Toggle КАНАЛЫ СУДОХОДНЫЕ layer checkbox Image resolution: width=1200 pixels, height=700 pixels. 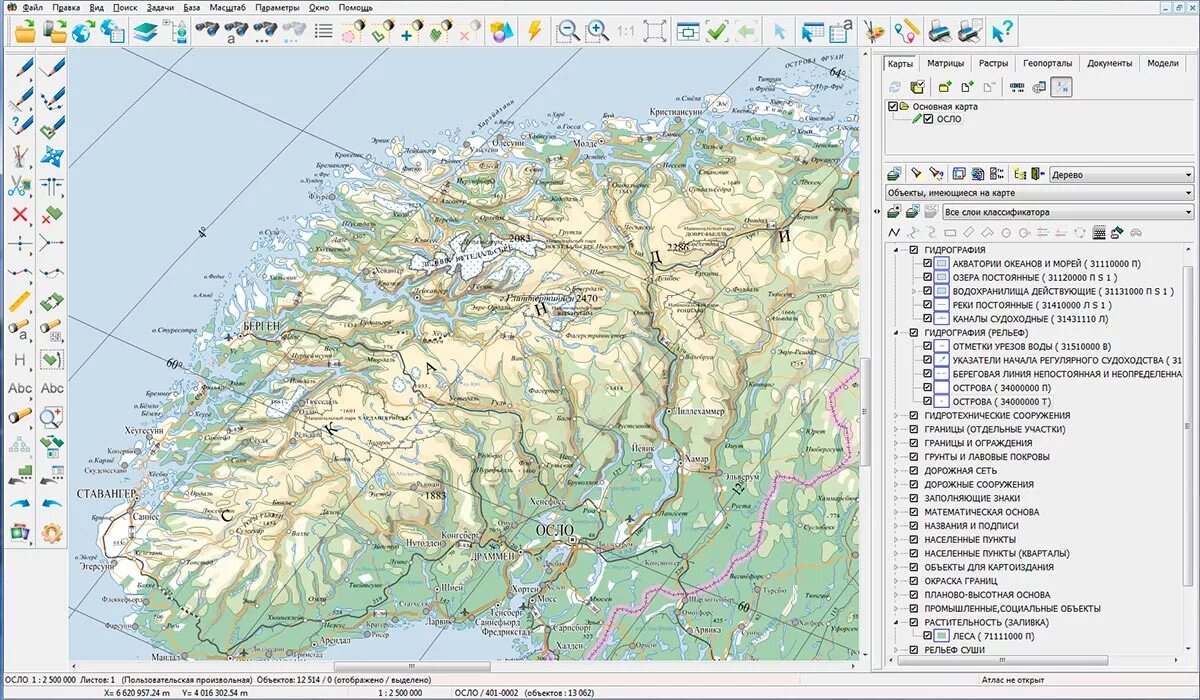tap(927, 319)
